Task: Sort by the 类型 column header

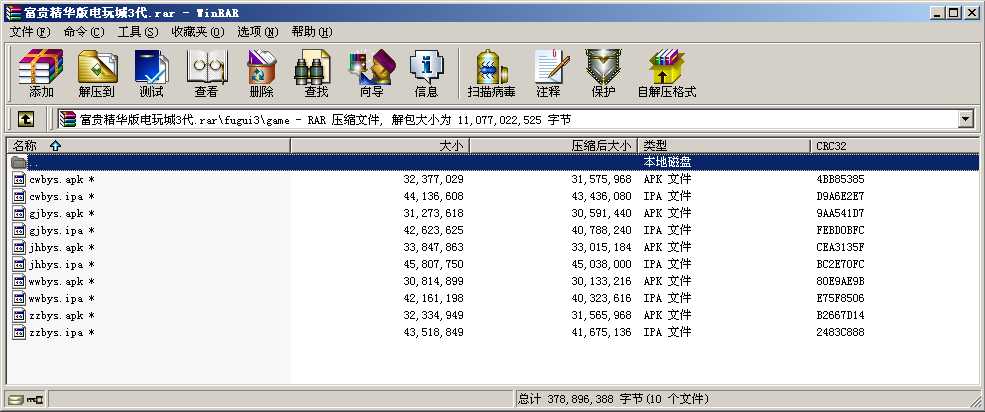Action: 724,146
